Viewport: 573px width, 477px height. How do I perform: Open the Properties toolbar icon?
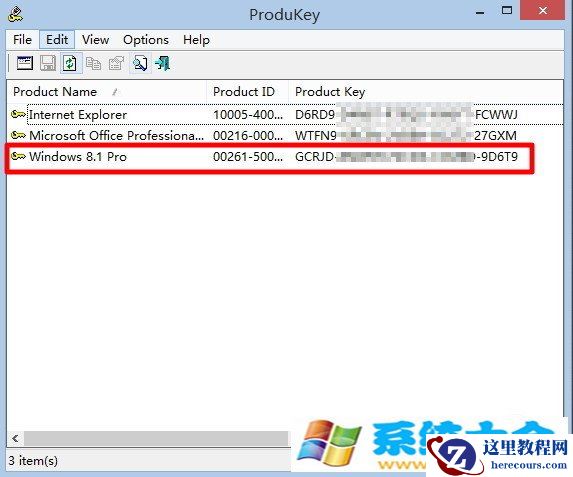pyautogui.click(x=117, y=63)
